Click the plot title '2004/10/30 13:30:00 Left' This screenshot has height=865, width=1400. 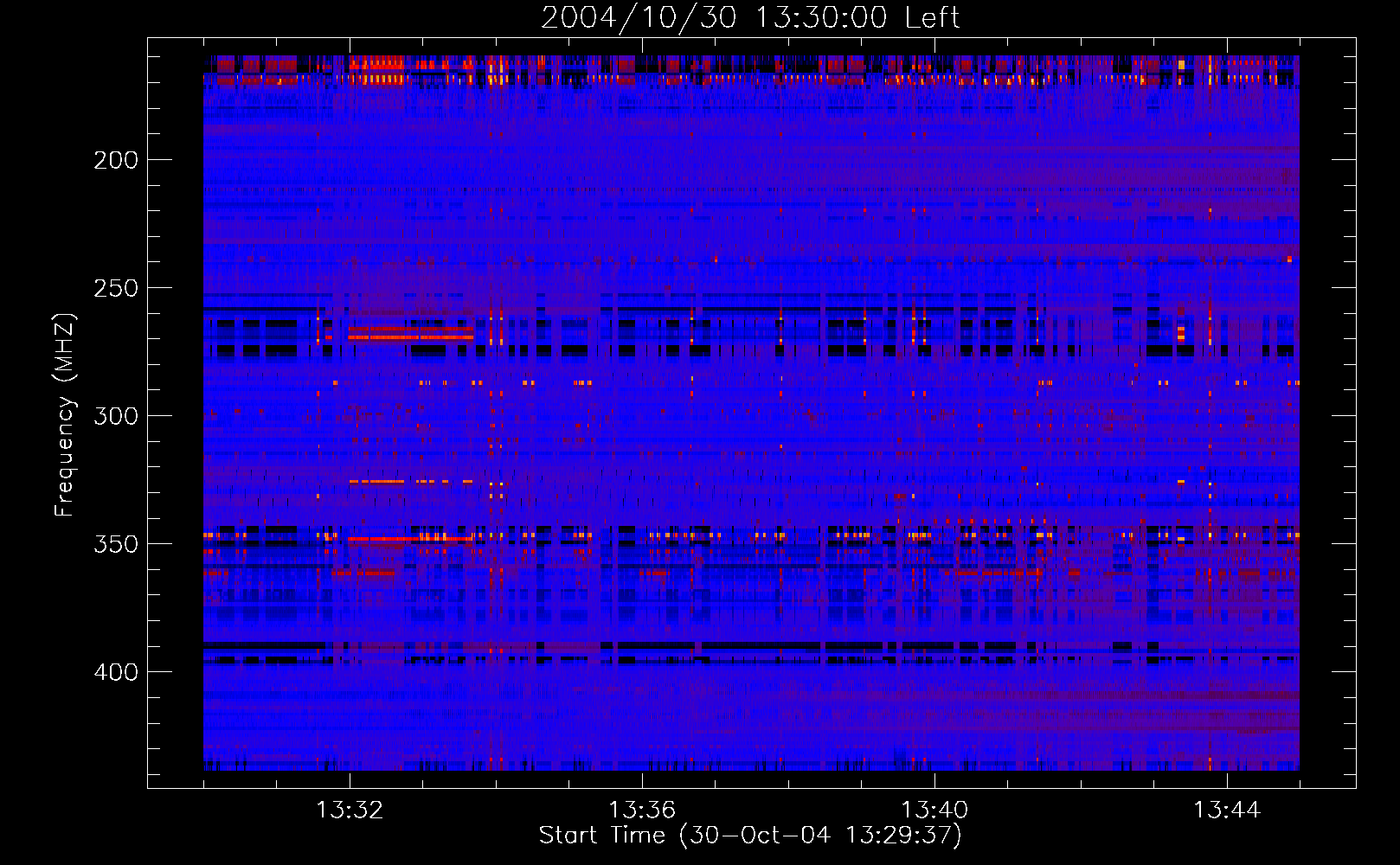click(x=750, y=17)
